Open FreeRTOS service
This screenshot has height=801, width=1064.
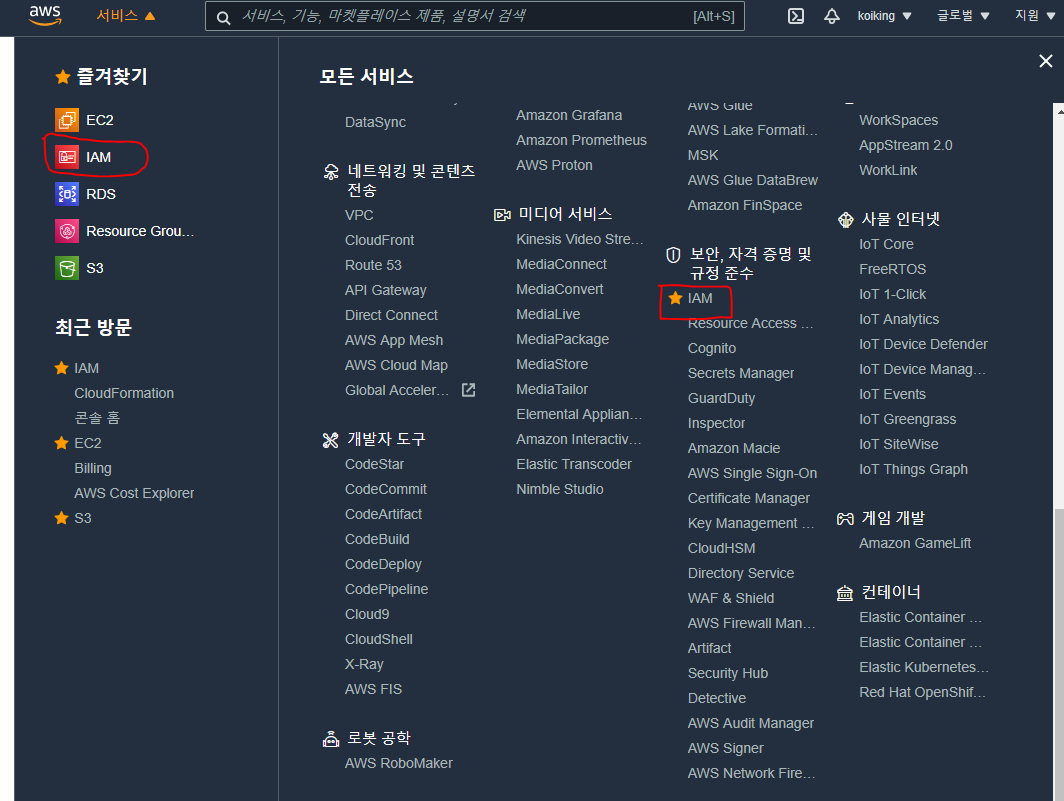892,269
